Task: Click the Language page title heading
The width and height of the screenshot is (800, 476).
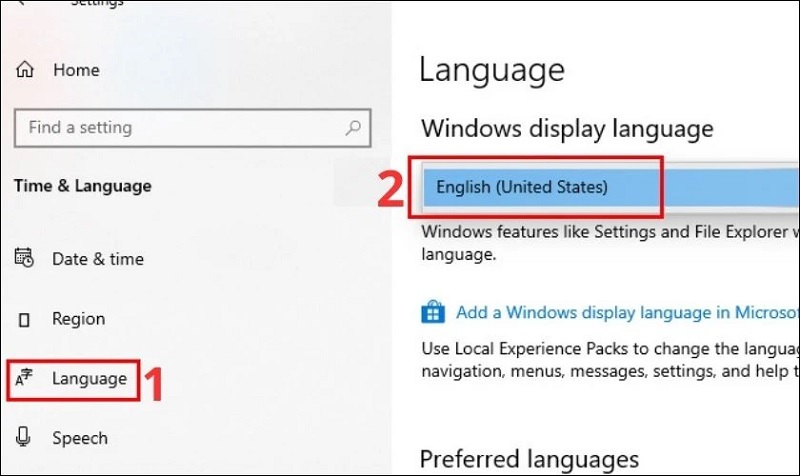Action: pos(492,70)
